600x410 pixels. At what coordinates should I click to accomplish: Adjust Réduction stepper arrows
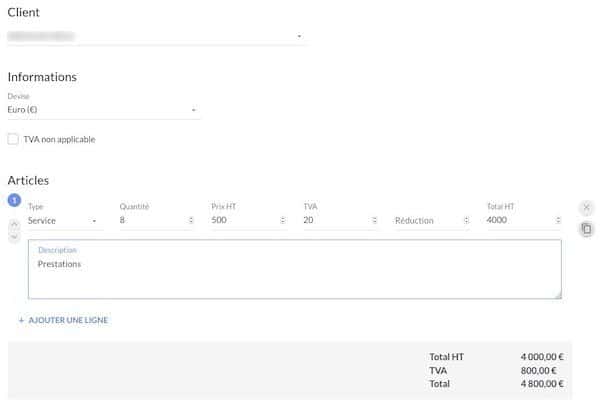click(x=466, y=221)
